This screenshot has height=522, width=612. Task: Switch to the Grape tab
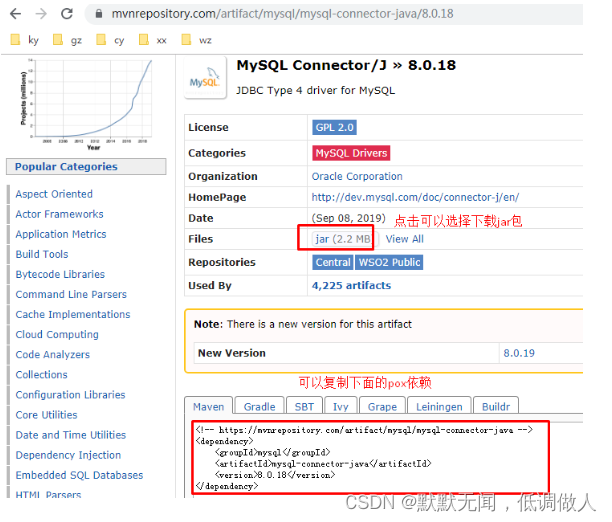coord(382,406)
